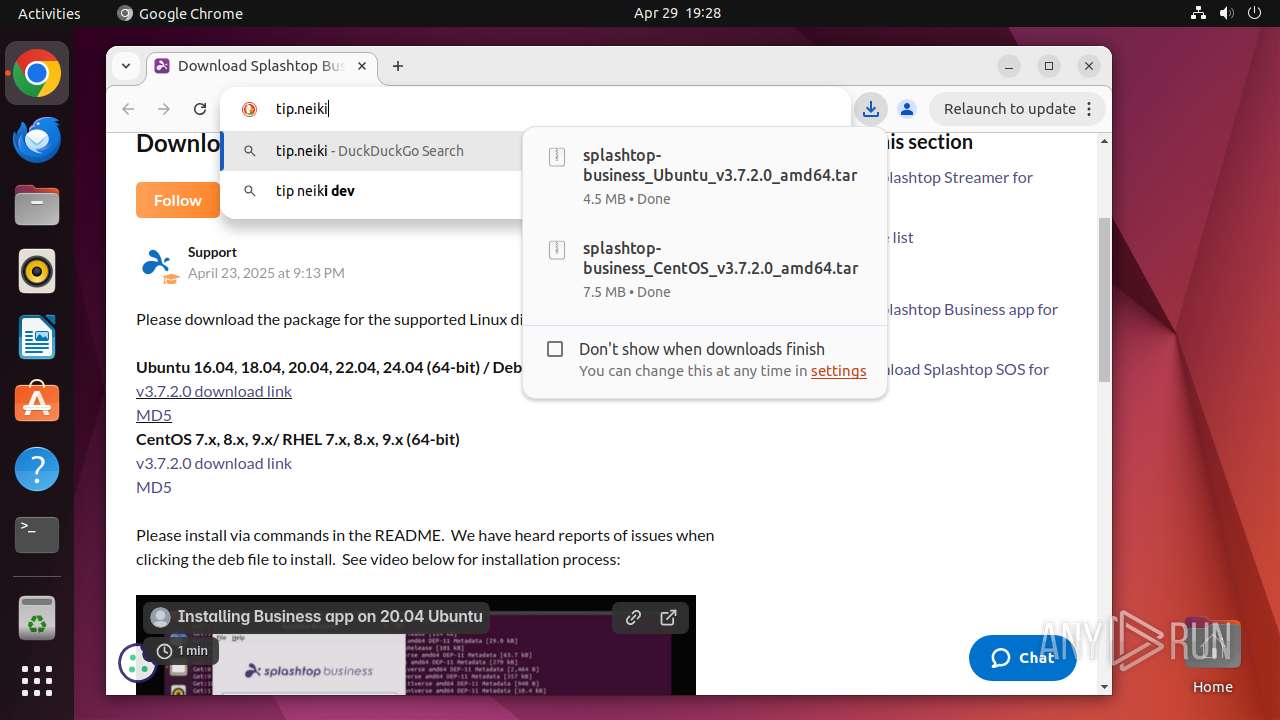The image size is (1280, 720).
Task: Copy the video link icon
Action: click(633, 617)
